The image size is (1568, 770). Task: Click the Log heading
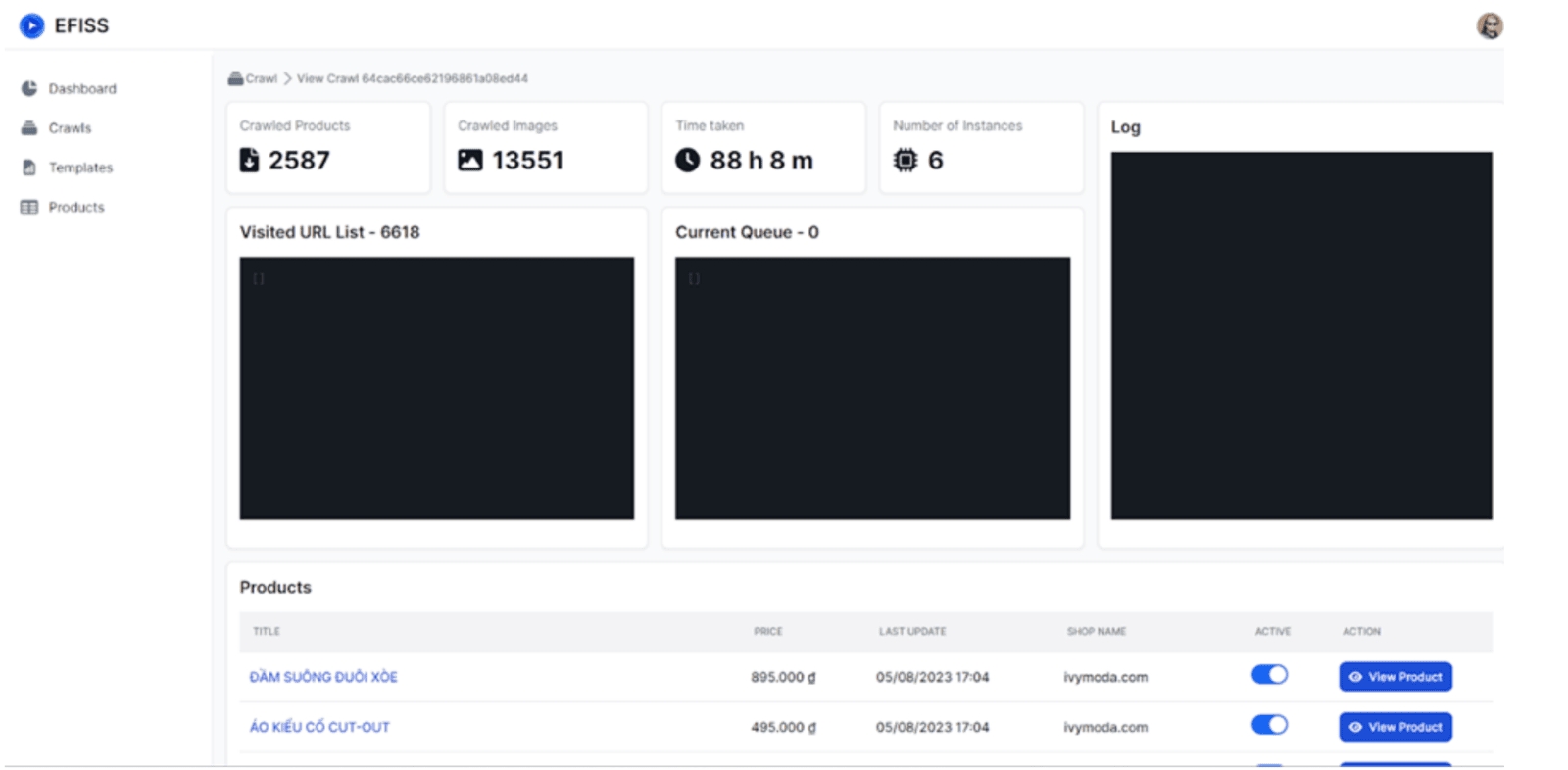(1125, 127)
